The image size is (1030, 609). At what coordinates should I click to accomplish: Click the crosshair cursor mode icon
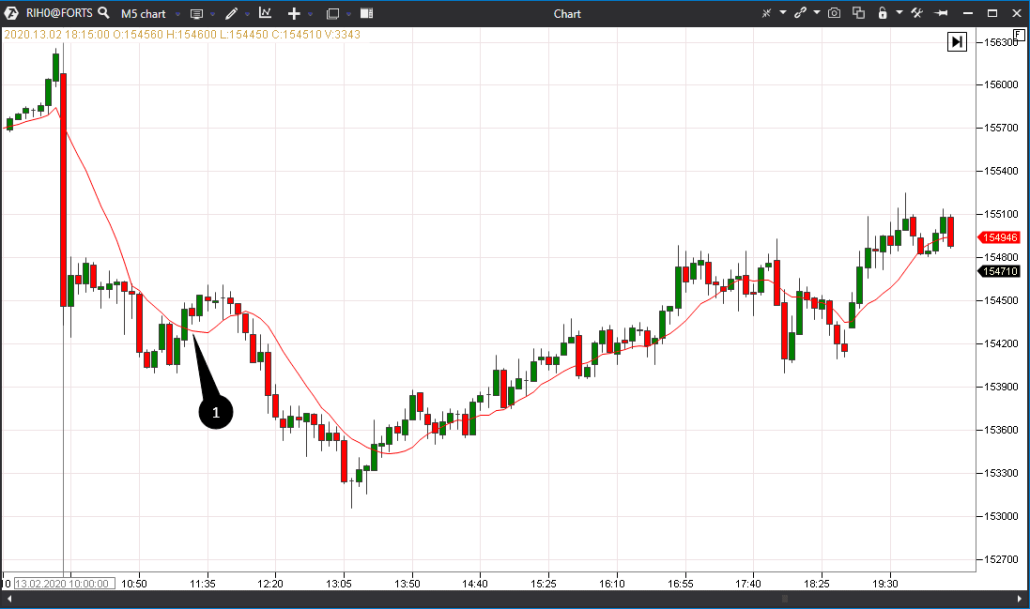[x=767, y=13]
